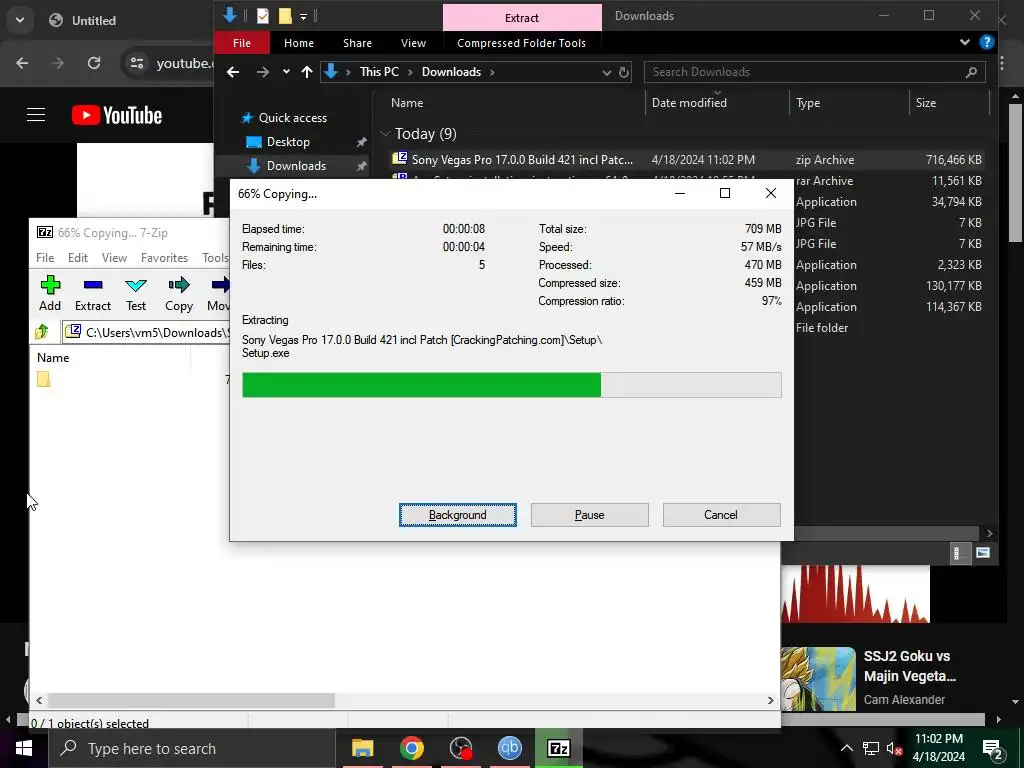
Task: Sort by Type column header
Action: (x=808, y=103)
